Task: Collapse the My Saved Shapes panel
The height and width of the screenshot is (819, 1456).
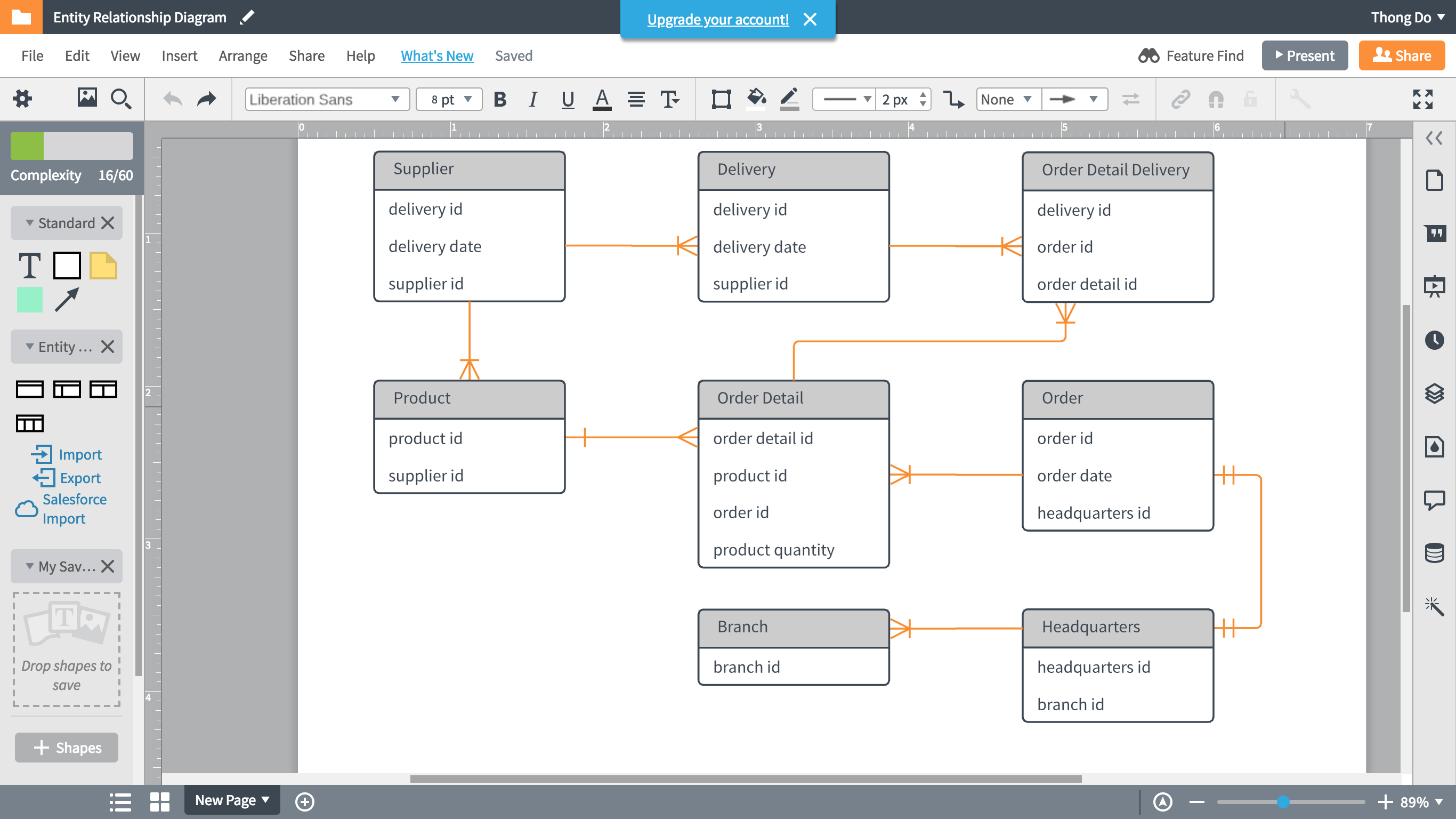Action: tap(27, 565)
